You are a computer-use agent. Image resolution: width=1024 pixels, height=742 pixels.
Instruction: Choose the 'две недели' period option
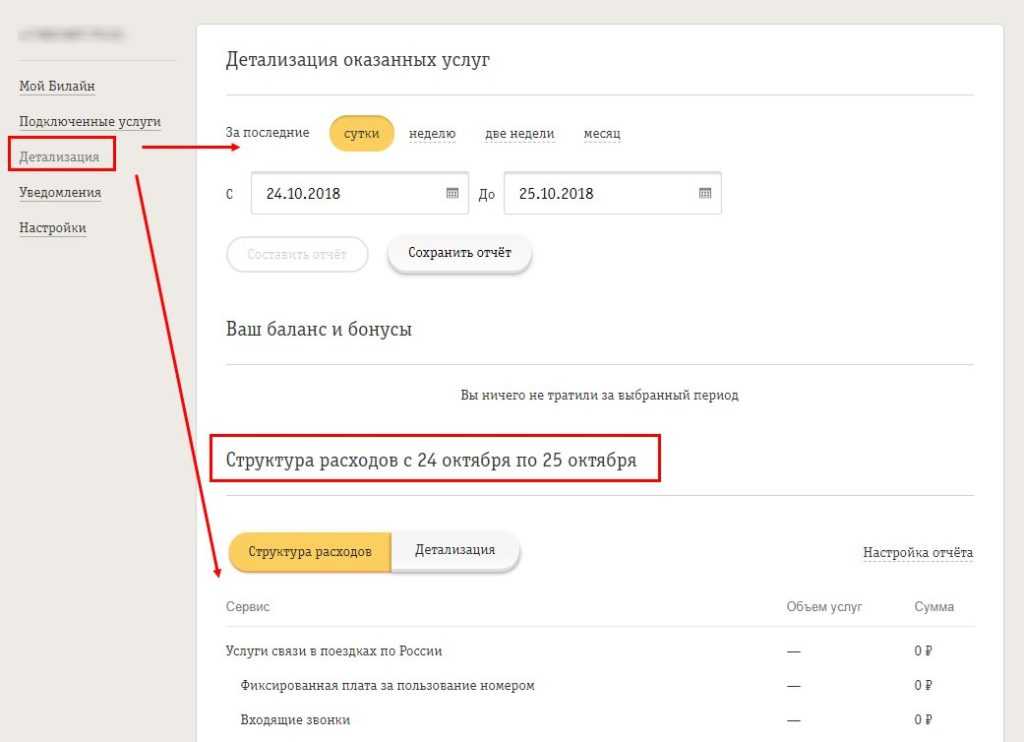pos(519,133)
